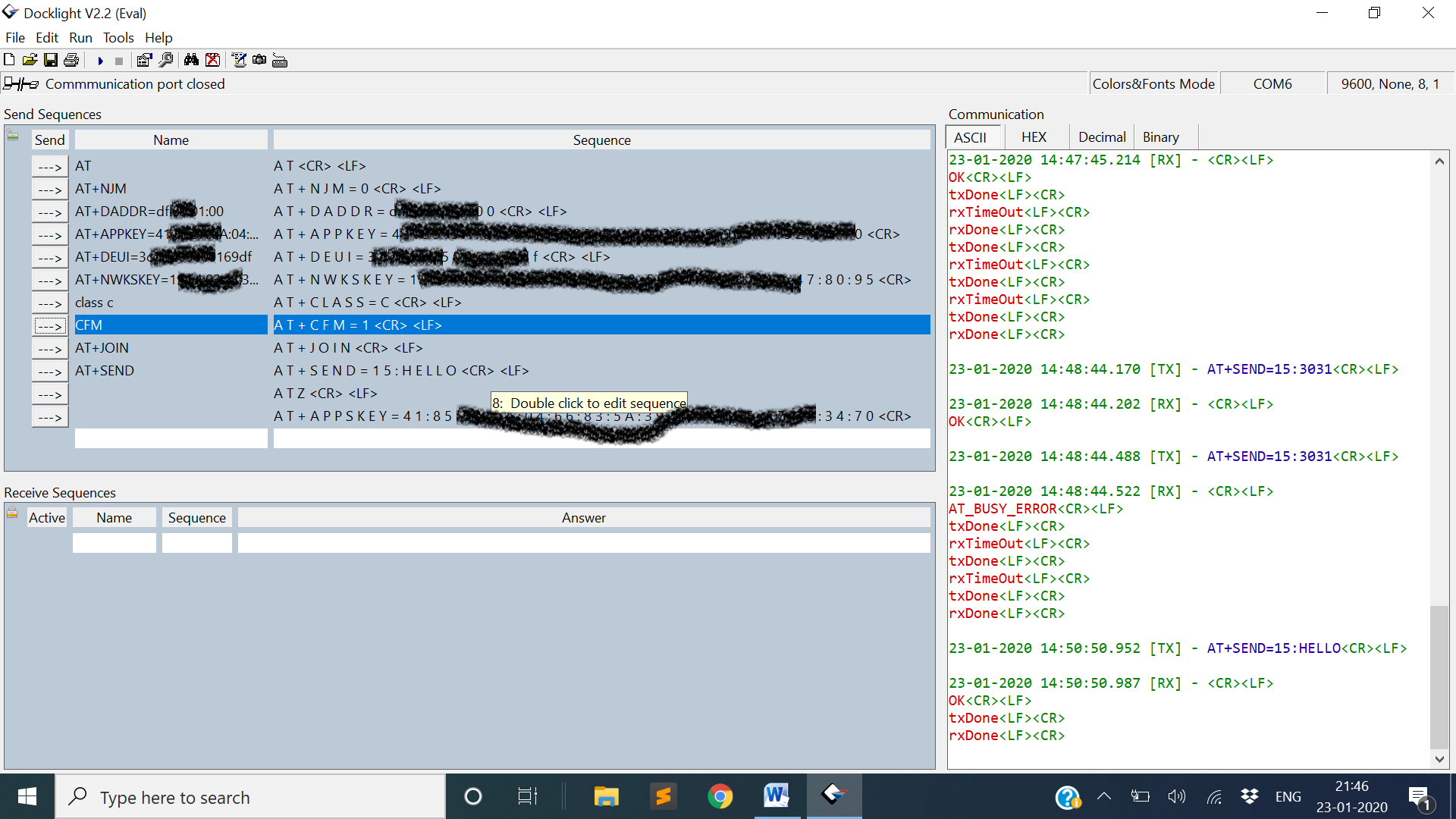
Task: Toggle the keyboard console icon
Action: [x=280, y=61]
